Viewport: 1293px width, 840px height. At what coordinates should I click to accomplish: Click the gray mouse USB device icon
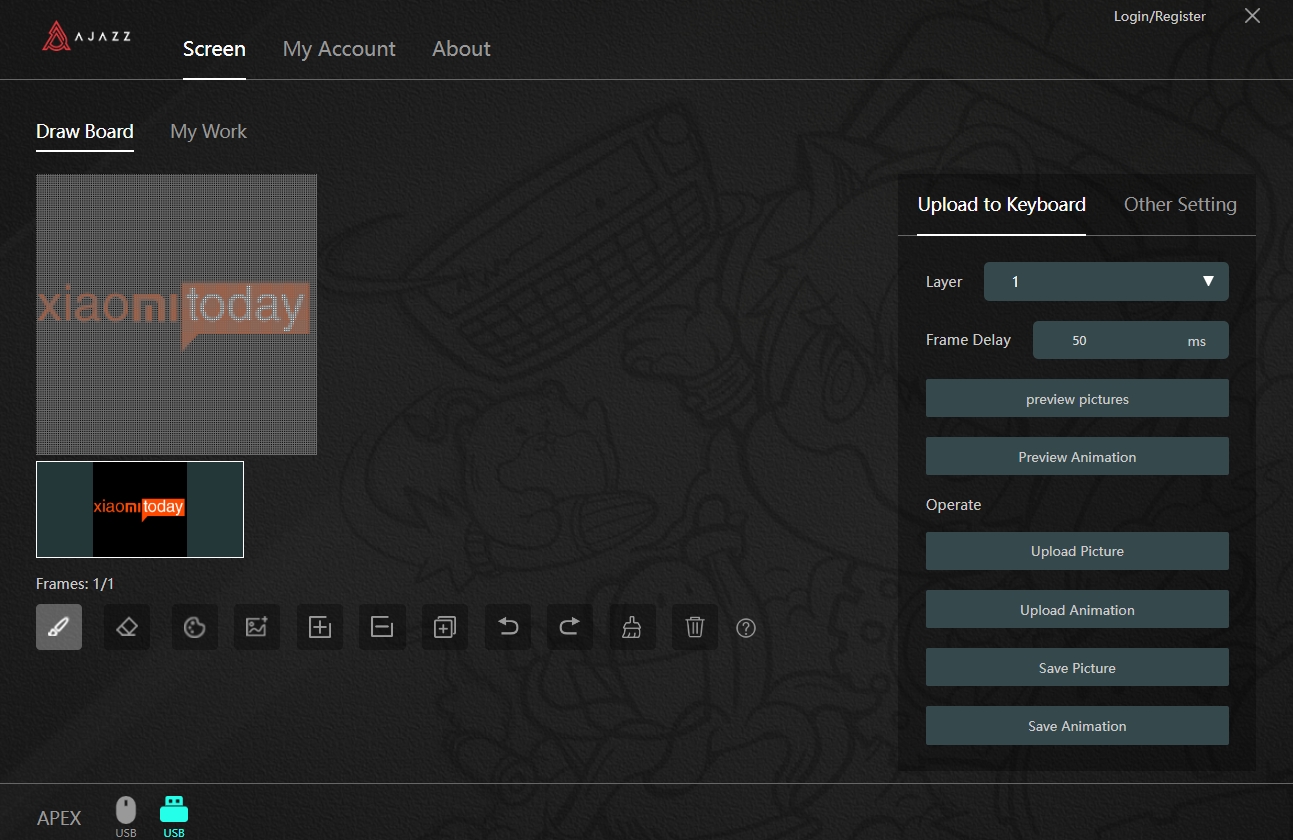(x=126, y=816)
